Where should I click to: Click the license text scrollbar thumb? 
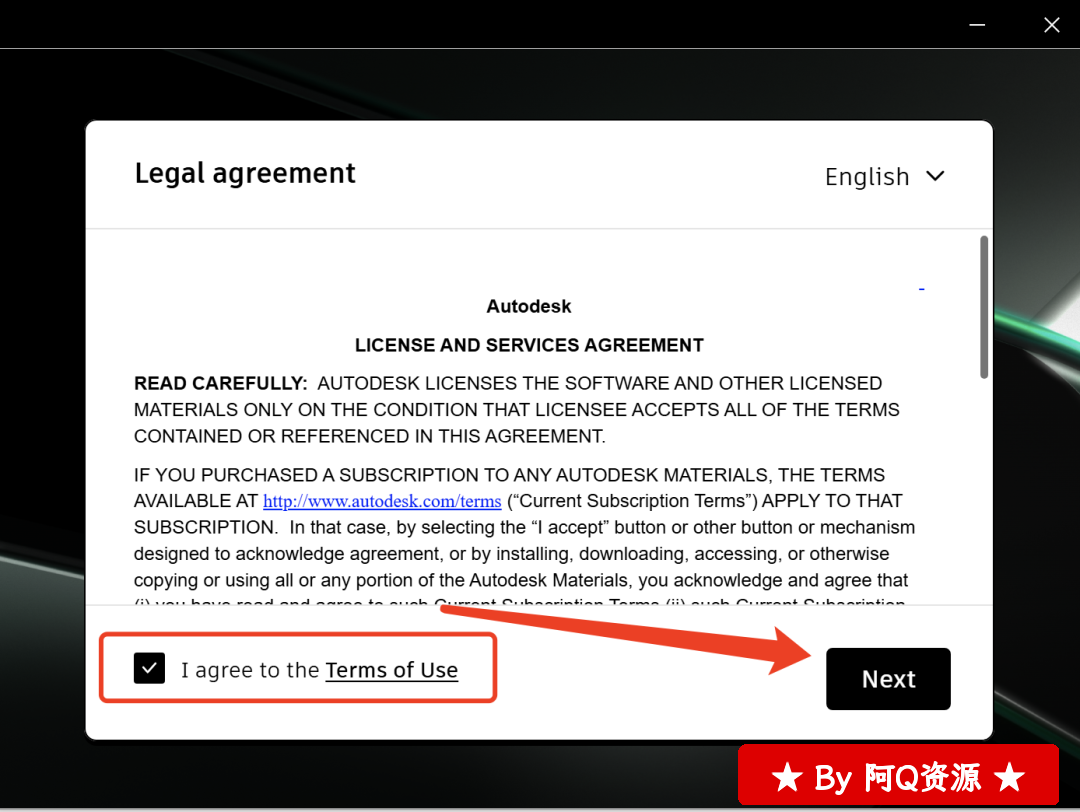click(984, 307)
